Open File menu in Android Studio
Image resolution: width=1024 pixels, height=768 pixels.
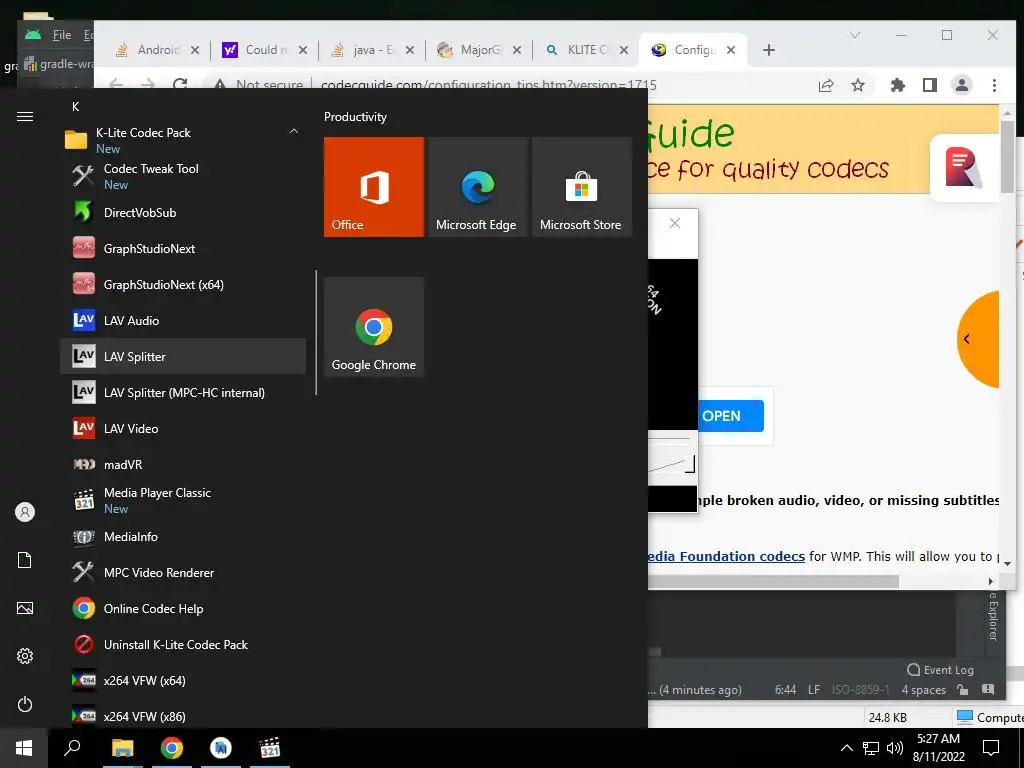tap(62, 35)
